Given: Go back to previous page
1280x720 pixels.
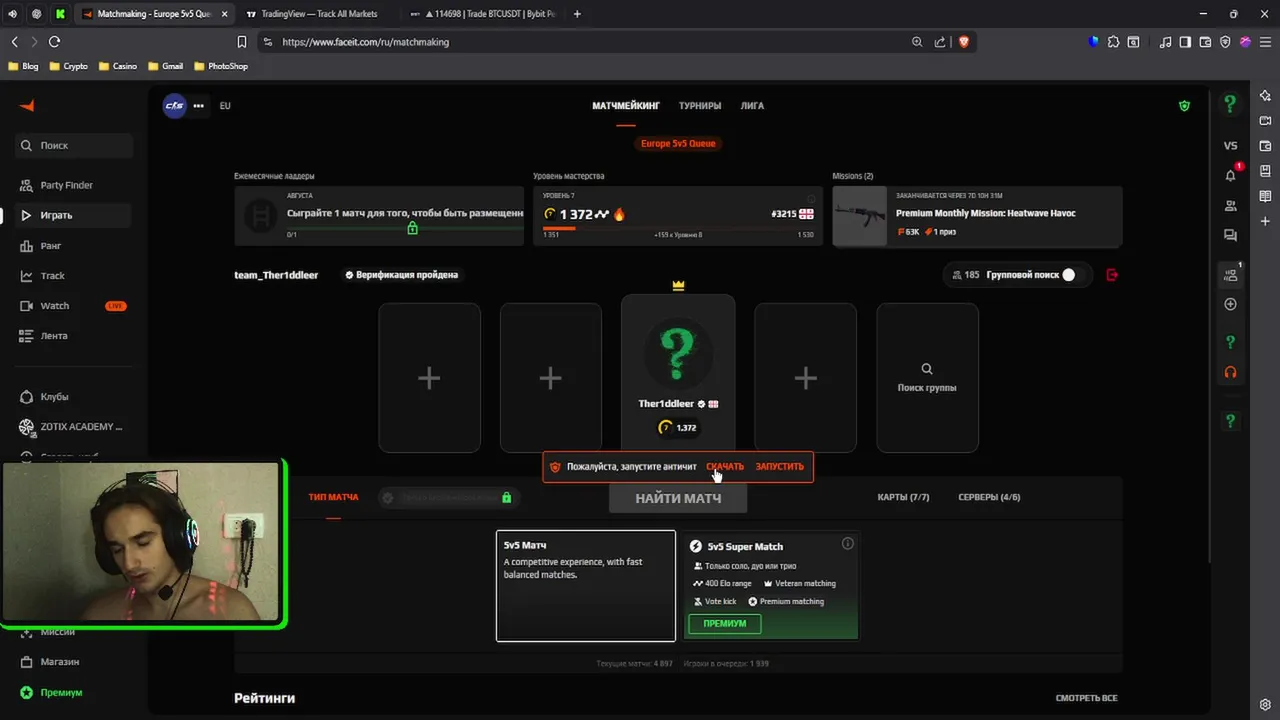Looking at the screenshot, I should point(14,42).
